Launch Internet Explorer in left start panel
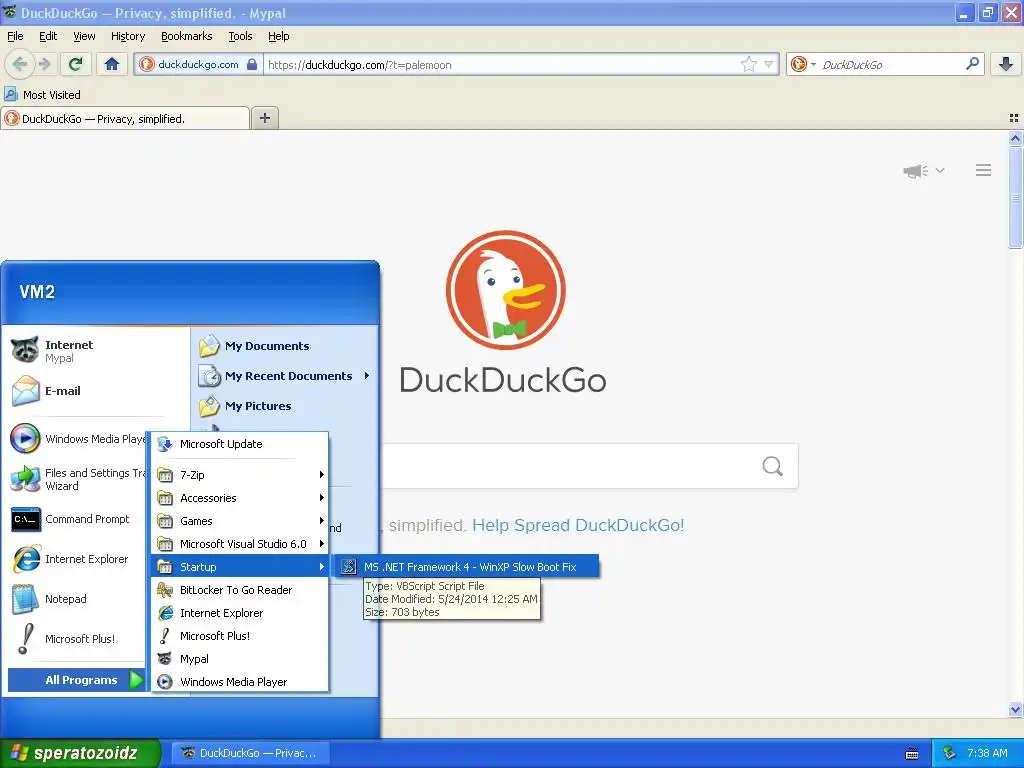The image size is (1024, 768). coord(77,559)
